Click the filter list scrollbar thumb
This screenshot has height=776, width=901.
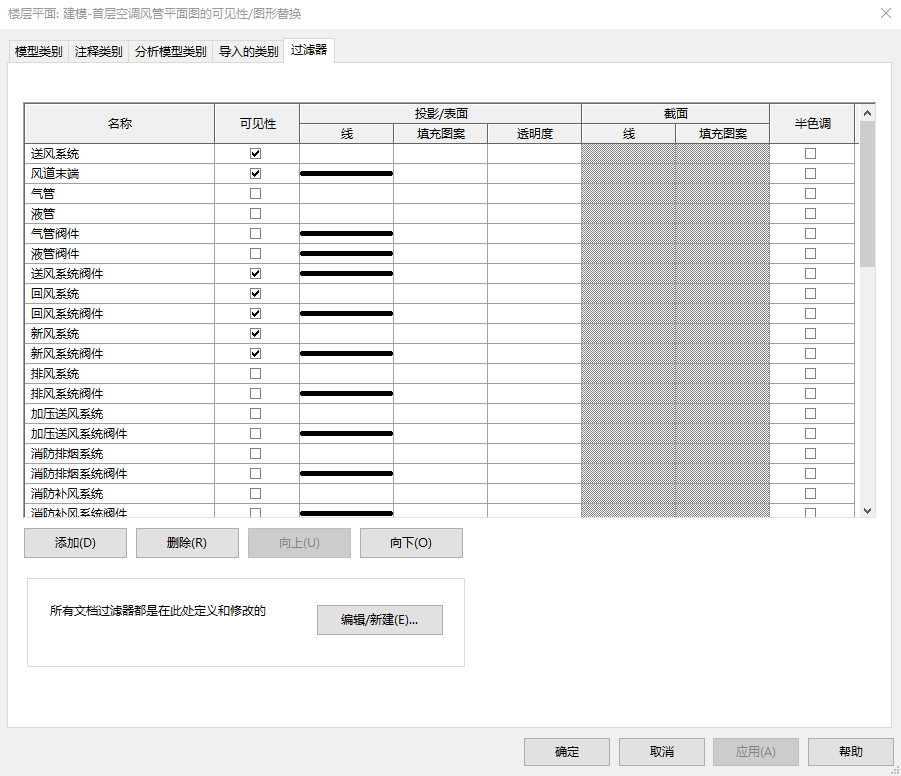coord(868,194)
